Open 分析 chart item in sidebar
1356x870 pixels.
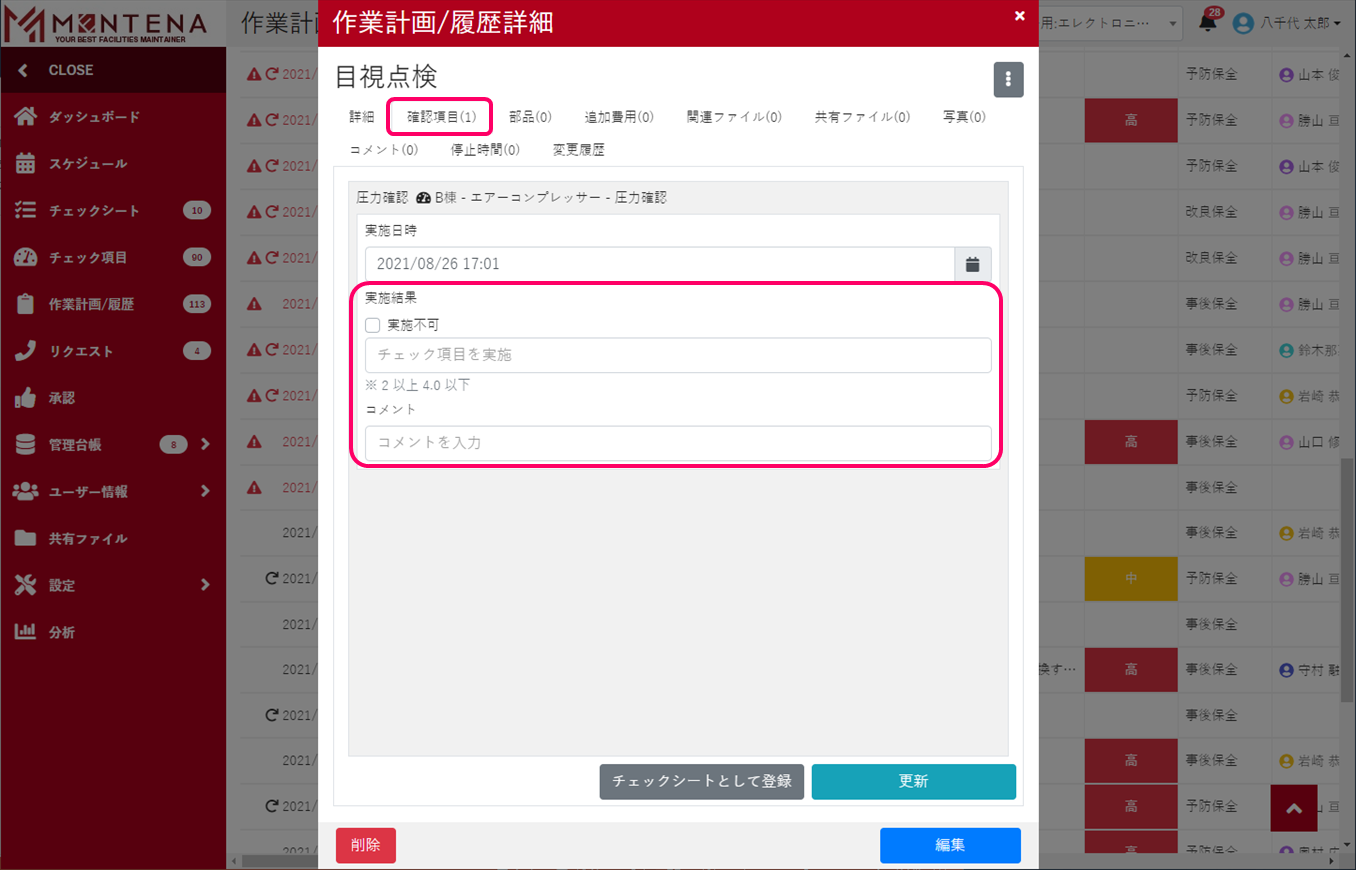[62, 632]
